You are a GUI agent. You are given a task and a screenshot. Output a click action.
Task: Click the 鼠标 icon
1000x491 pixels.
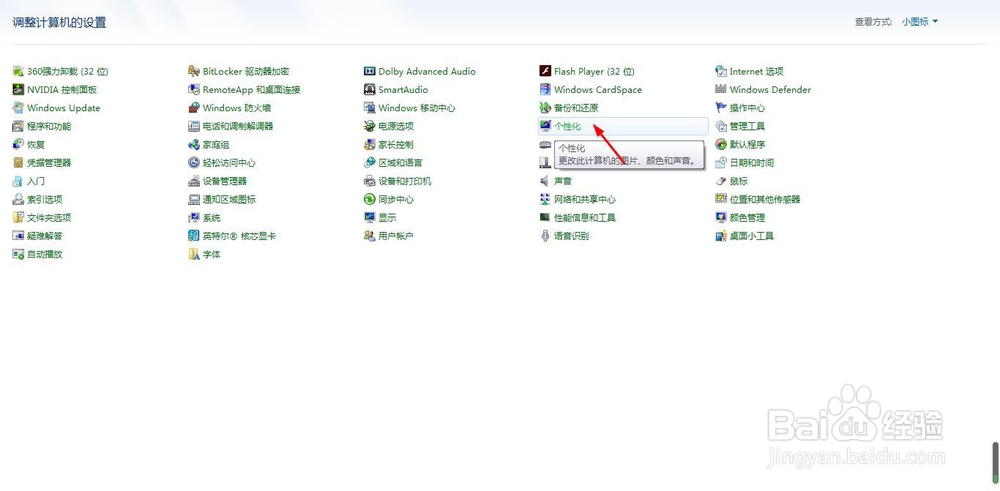click(x=721, y=181)
